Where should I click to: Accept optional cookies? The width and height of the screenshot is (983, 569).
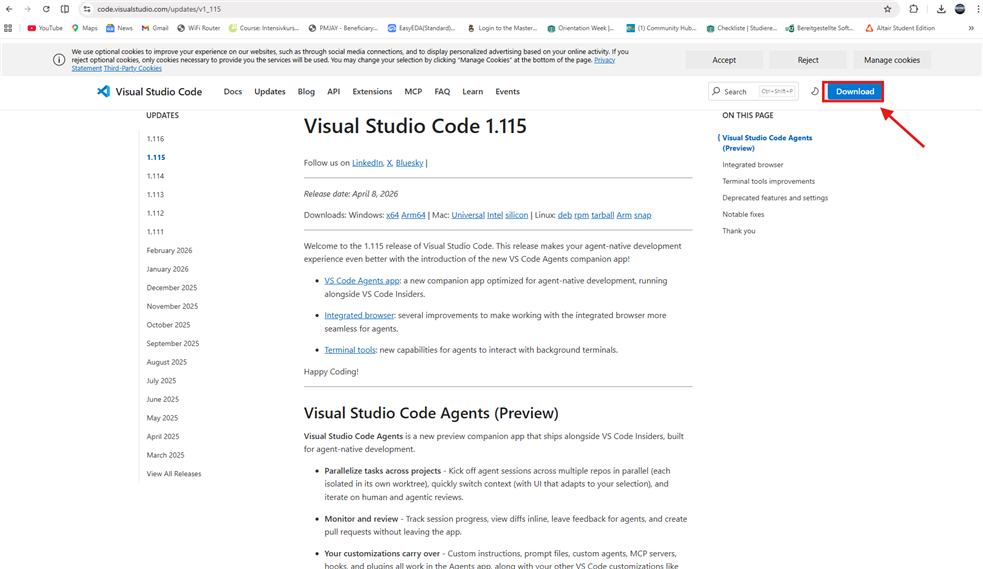pos(724,60)
